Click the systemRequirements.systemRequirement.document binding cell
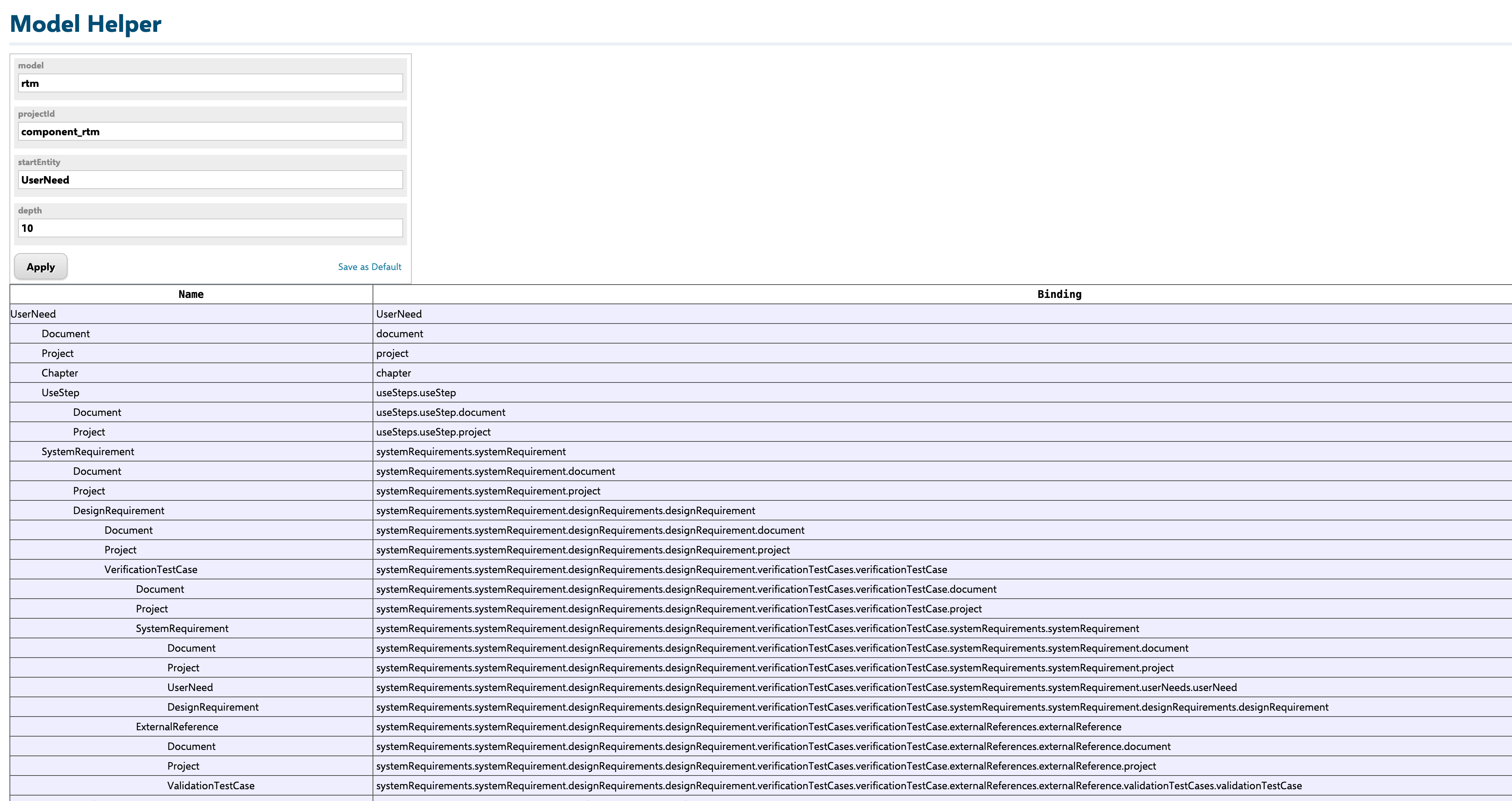The height and width of the screenshot is (801, 1512). 495,471
